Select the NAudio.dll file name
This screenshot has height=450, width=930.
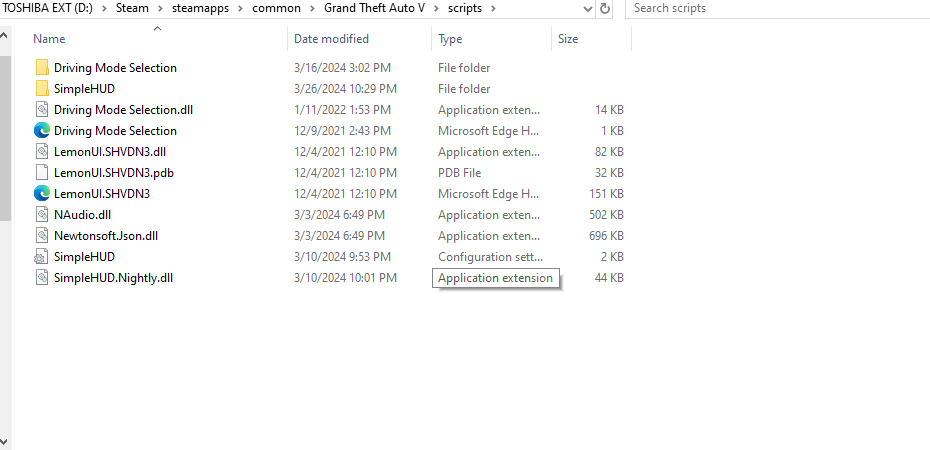(82, 215)
